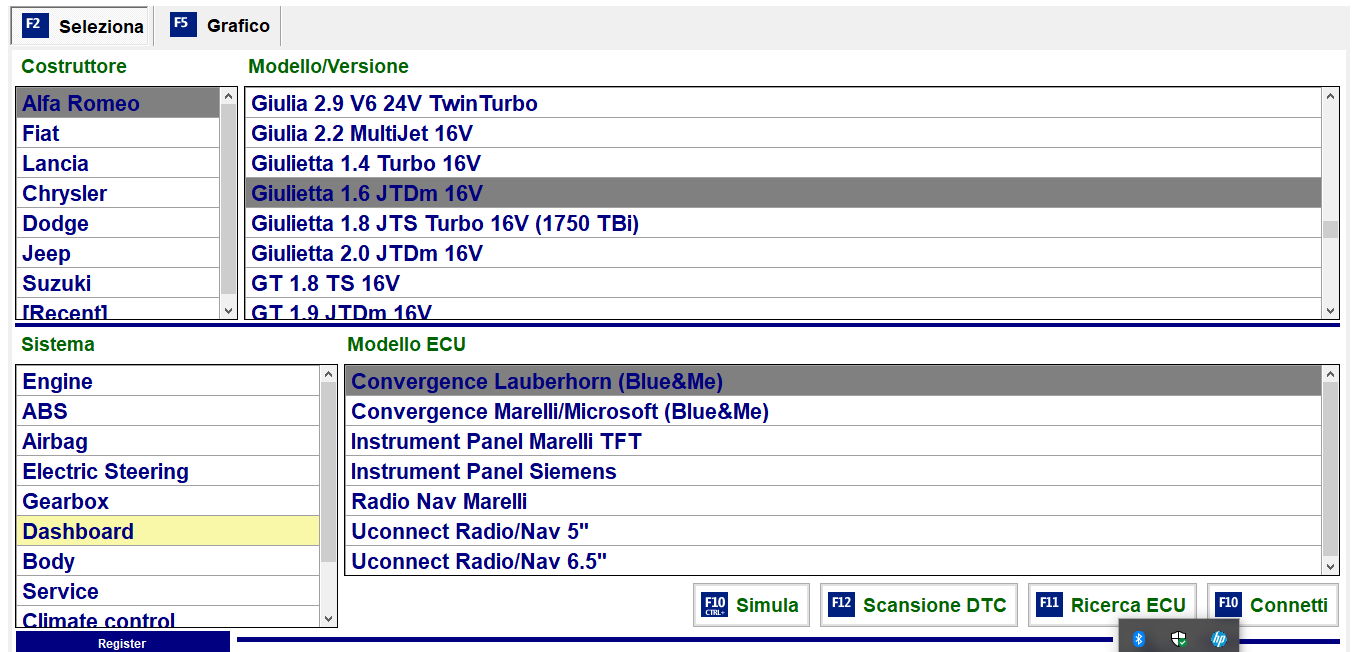Pick Giulietta 1.8 JTS Turbo 16V (1750 TBi)

[783, 223]
